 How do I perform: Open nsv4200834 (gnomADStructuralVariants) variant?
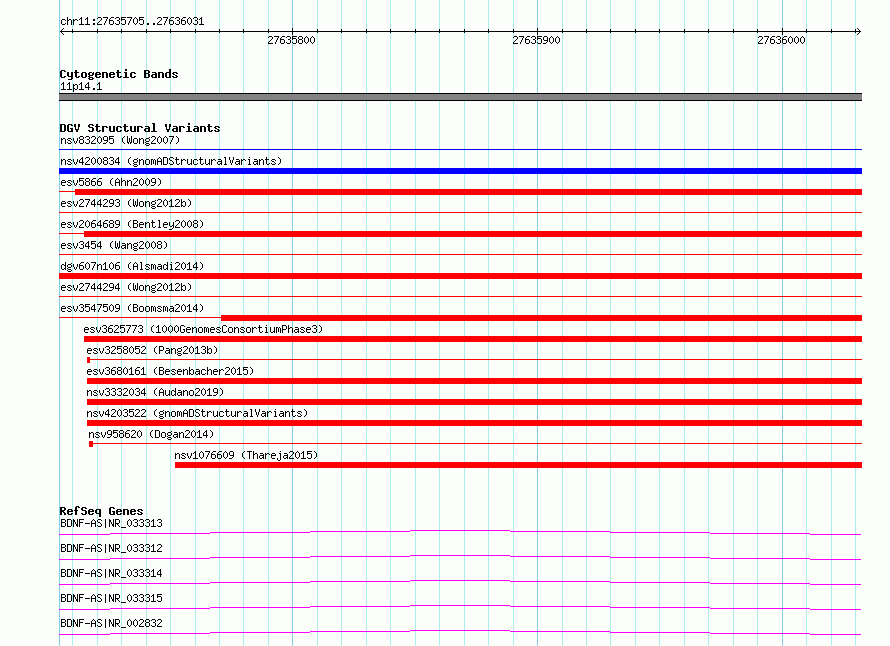pos(171,161)
